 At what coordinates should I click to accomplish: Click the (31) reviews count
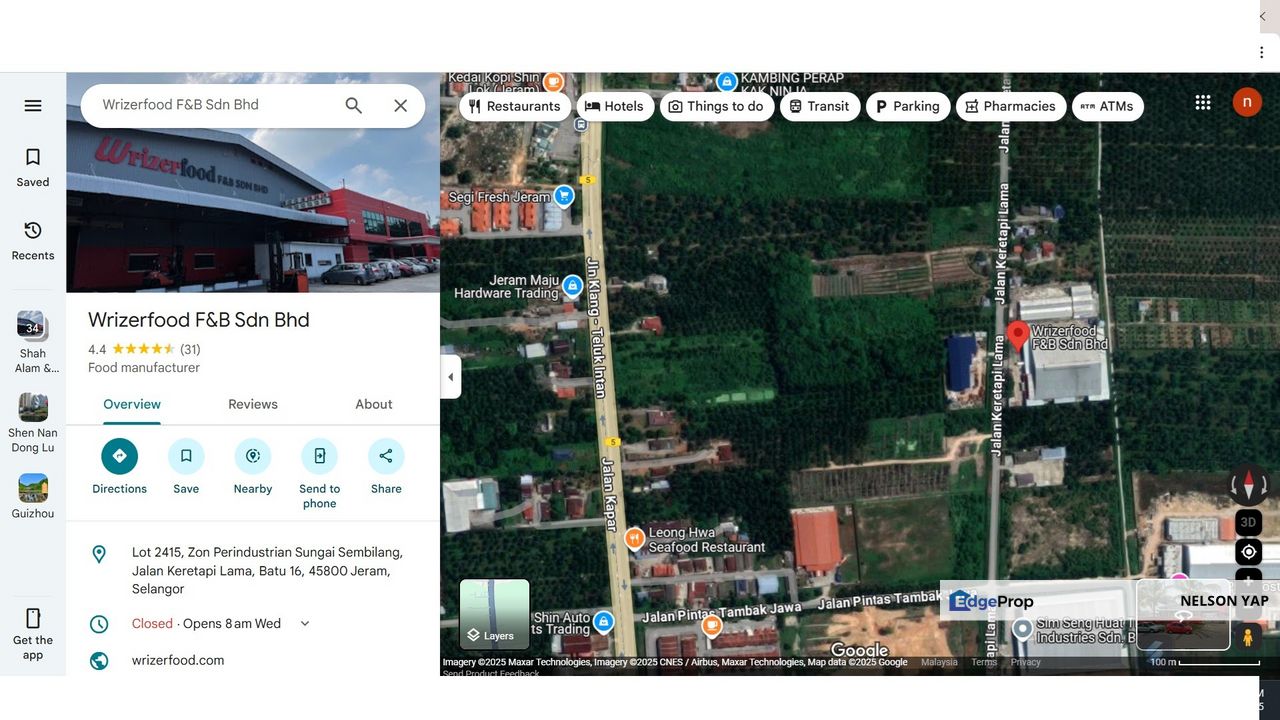pyautogui.click(x=190, y=349)
